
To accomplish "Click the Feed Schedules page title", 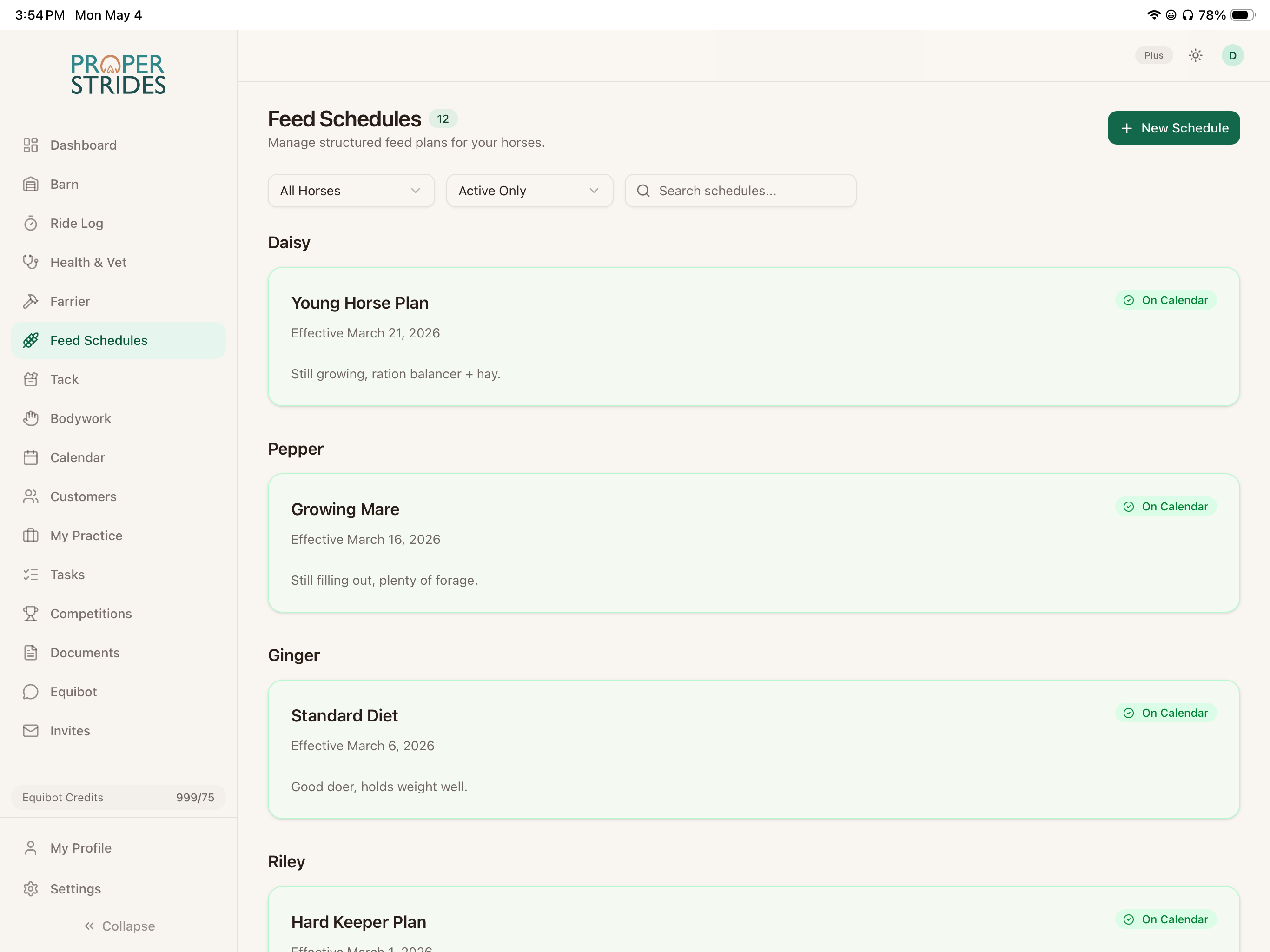I will [x=344, y=119].
